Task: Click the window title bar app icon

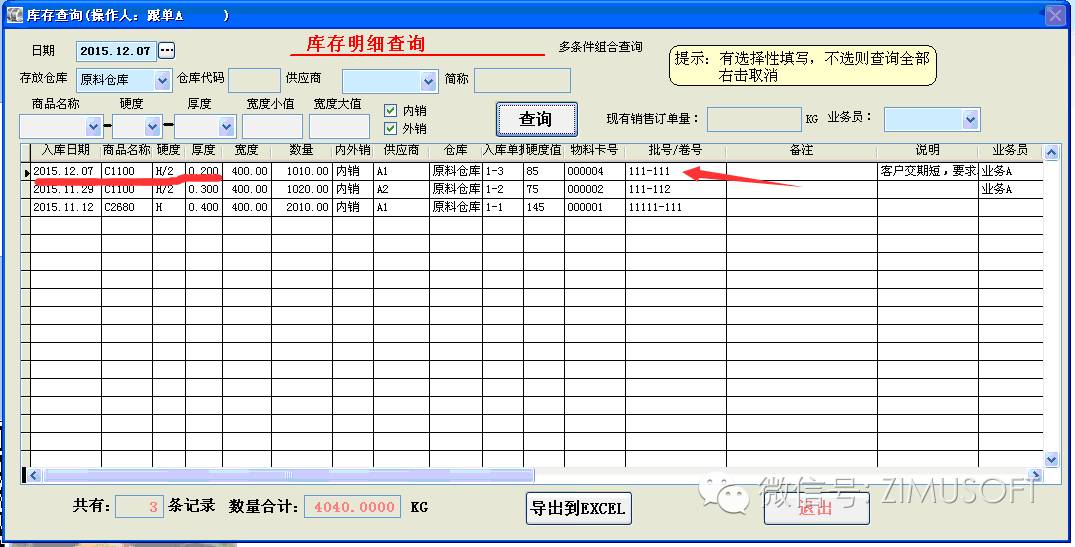Action: tap(15, 16)
